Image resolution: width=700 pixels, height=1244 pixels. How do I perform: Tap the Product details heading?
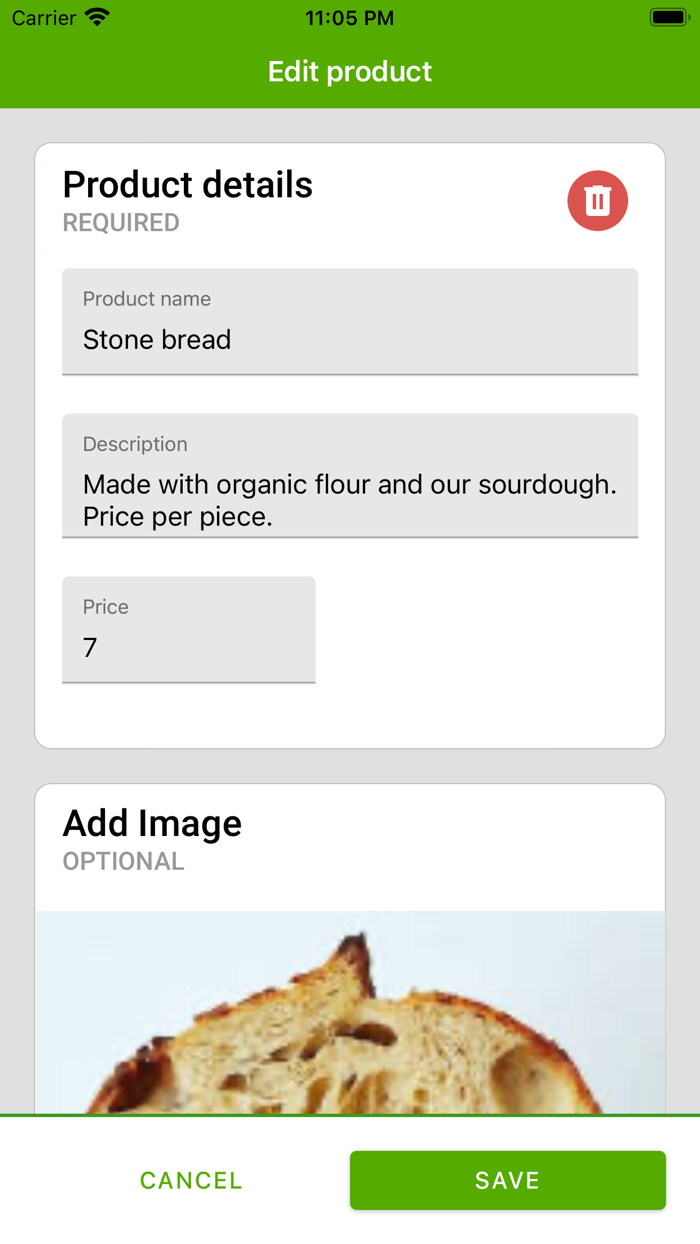click(187, 185)
